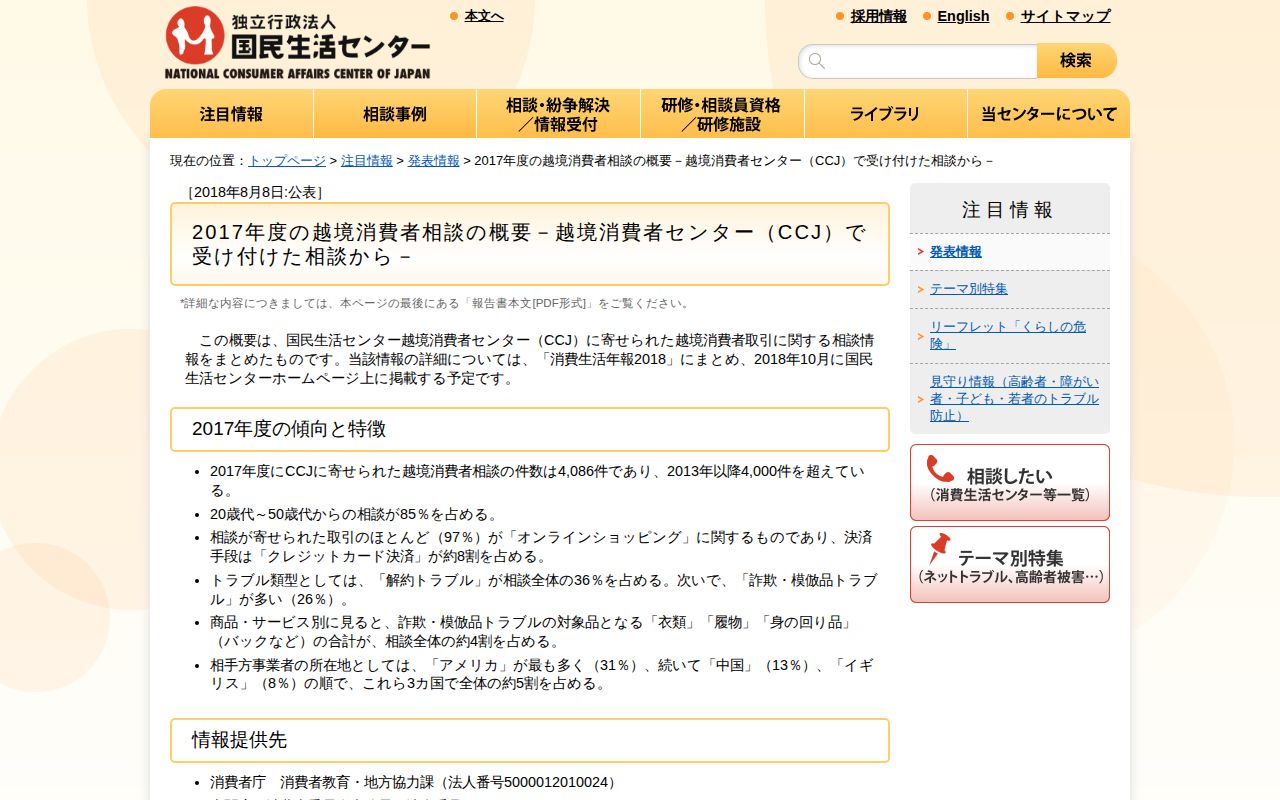Click the National Consumer Affairs Center logo
Screen dimensions: 1280x800
click(x=298, y=43)
